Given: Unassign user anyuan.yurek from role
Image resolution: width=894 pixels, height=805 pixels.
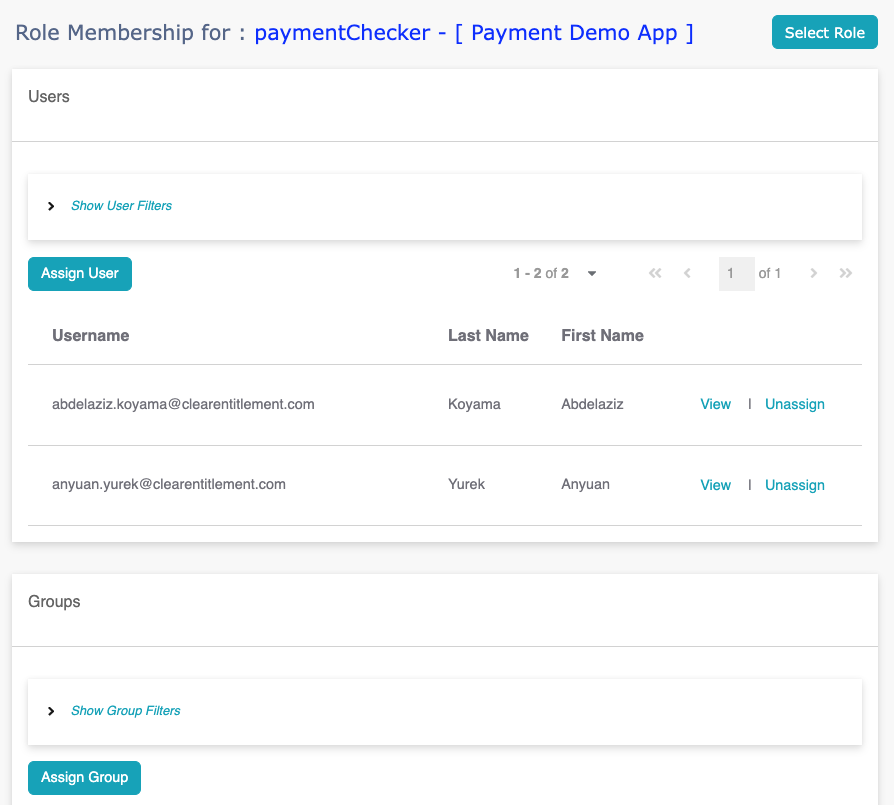Looking at the screenshot, I should click(x=795, y=485).
